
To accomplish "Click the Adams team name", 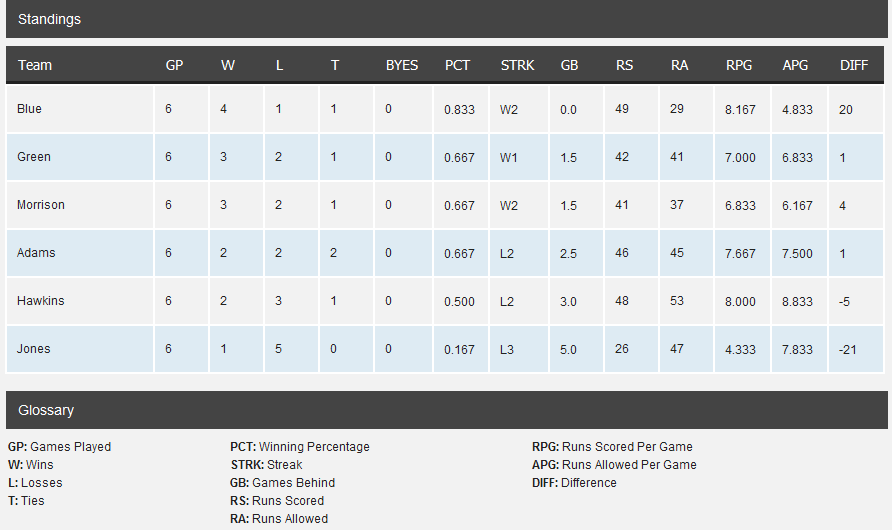I will (x=36, y=252).
